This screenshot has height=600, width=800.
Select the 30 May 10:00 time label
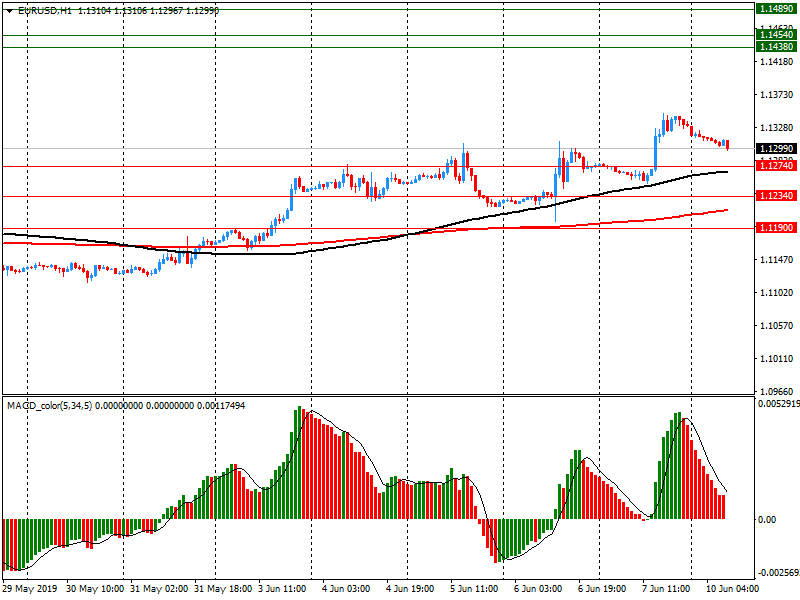pos(95,589)
